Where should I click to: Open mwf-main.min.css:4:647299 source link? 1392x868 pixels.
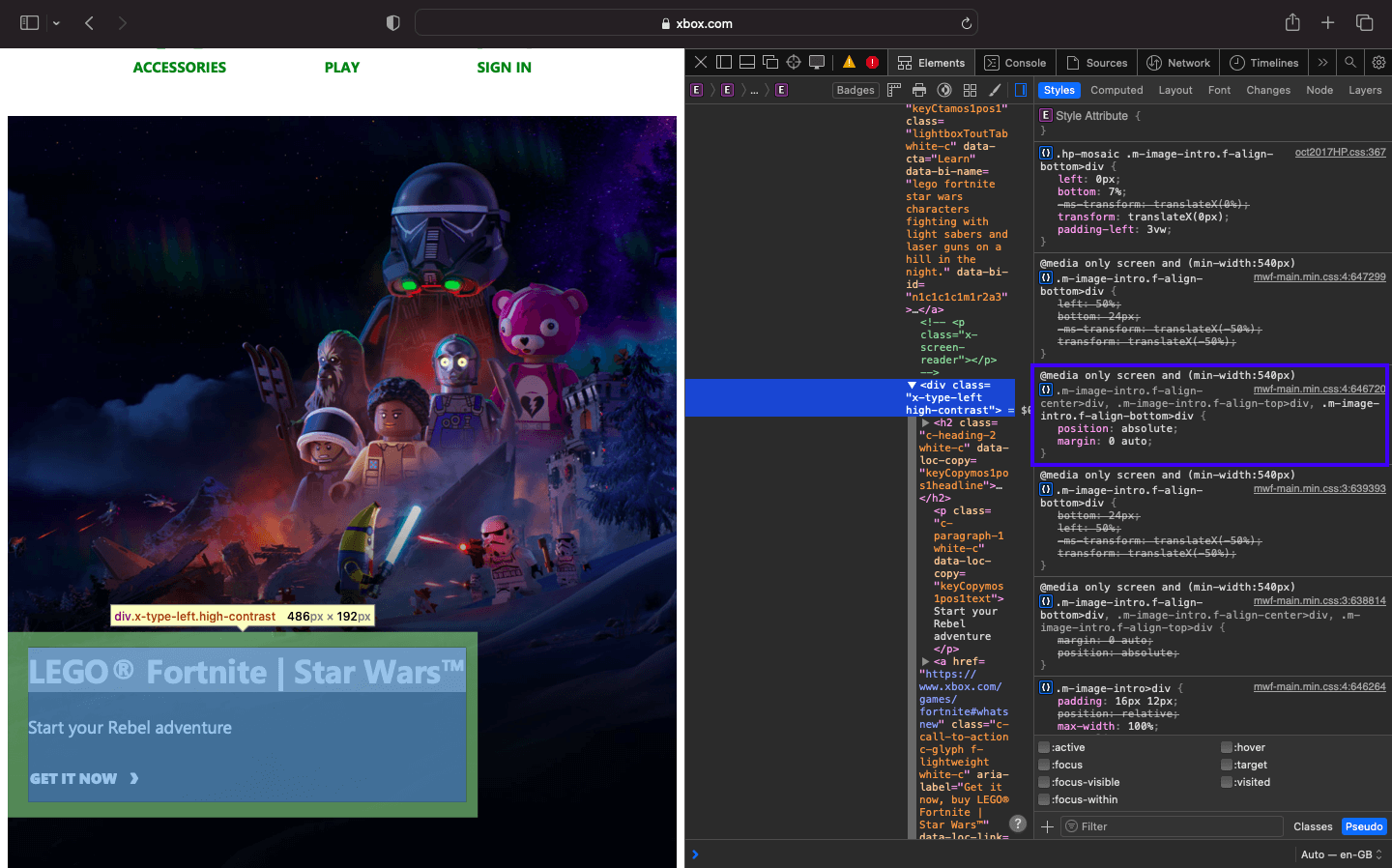pyautogui.click(x=1319, y=277)
